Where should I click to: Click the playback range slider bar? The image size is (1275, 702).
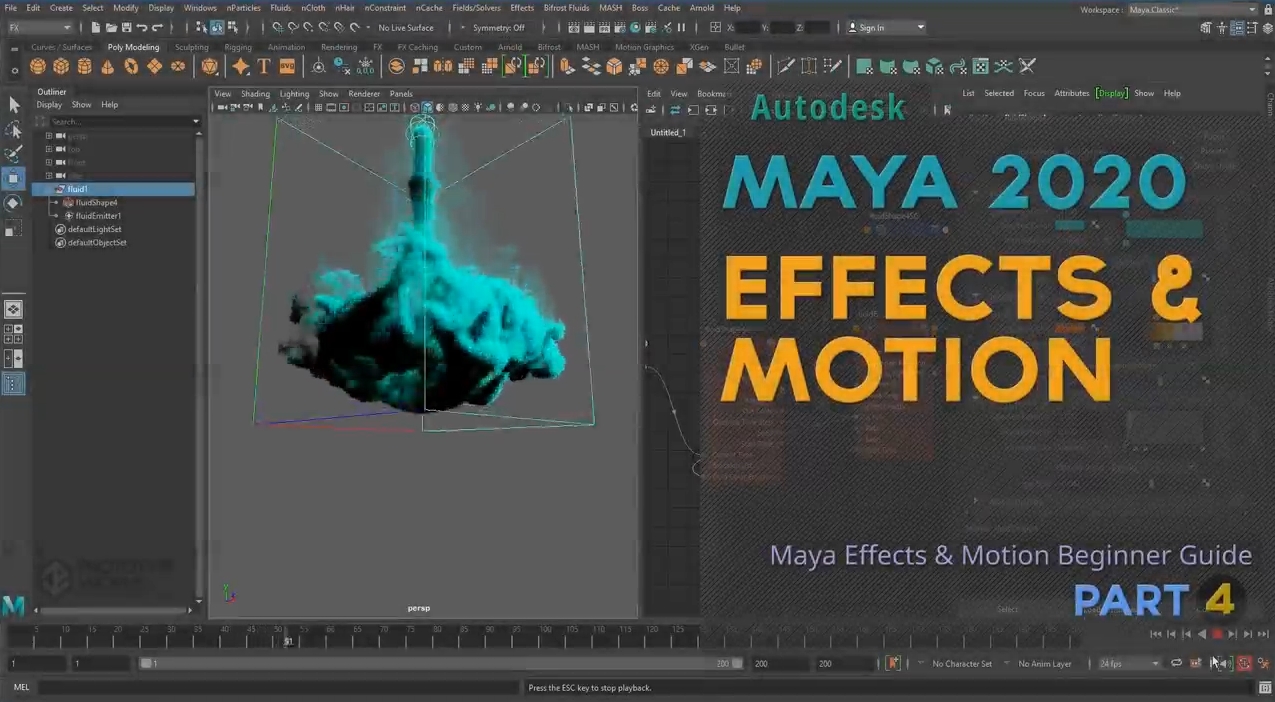click(440, 663)
